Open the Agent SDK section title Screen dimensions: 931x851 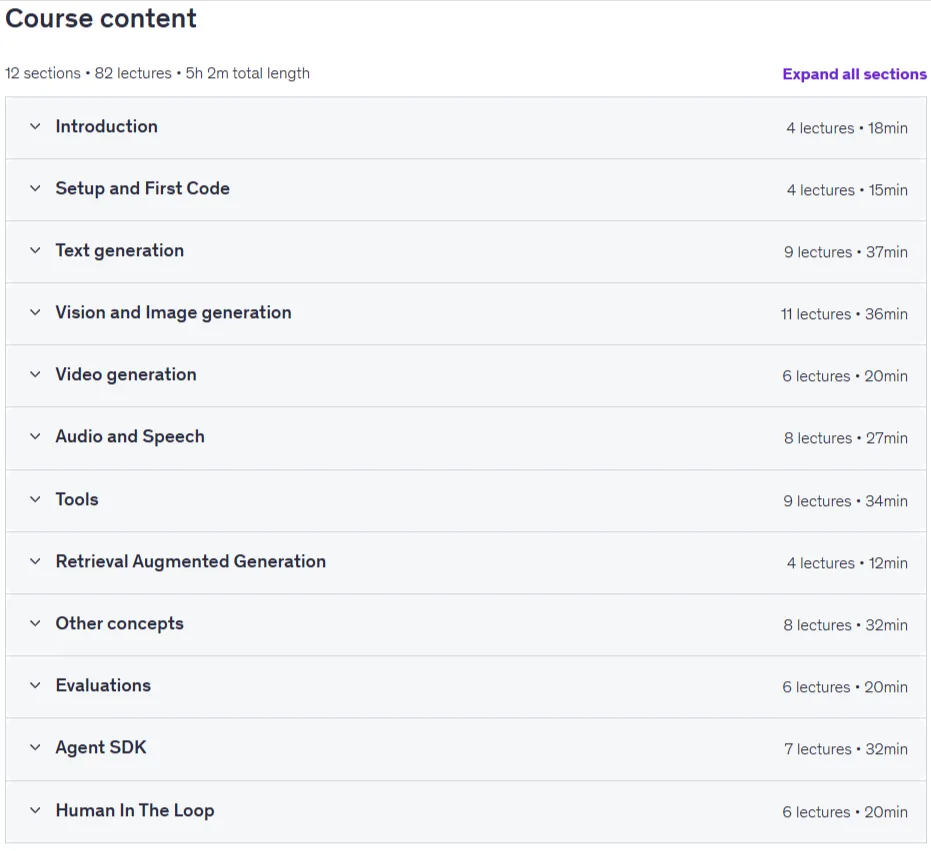coord(101,747)
